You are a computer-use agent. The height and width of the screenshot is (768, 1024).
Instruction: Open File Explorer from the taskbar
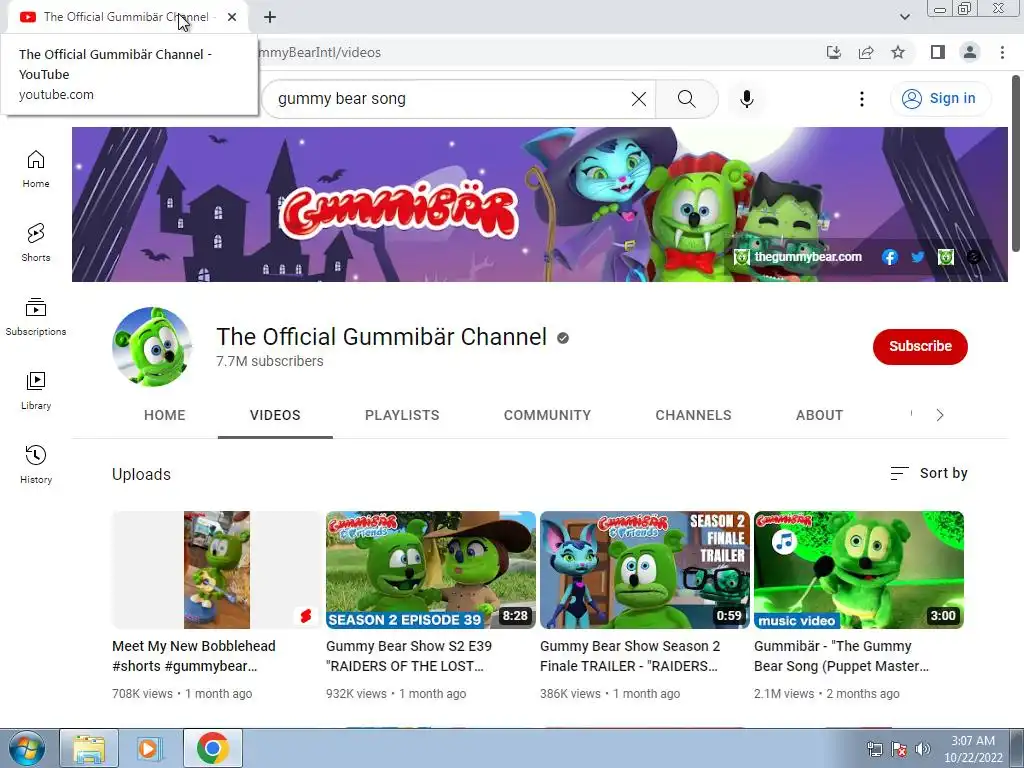click(89, 748)
